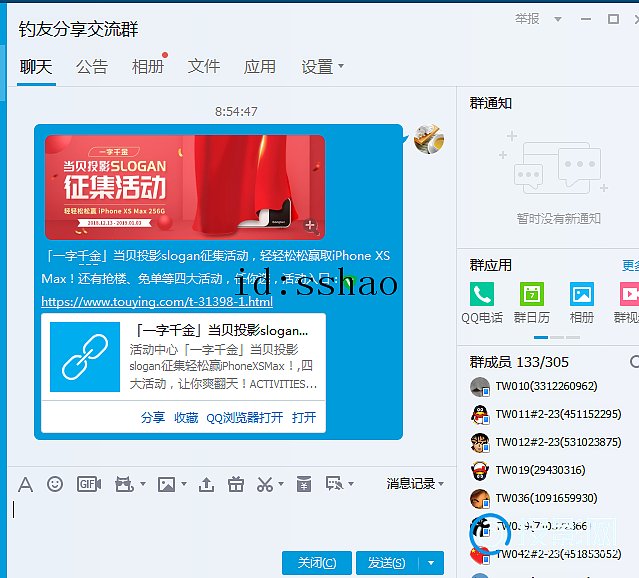Open the title bar dropdown arrow
The height and width of the screenshot is (578, 639).
(x=558, y=19)
